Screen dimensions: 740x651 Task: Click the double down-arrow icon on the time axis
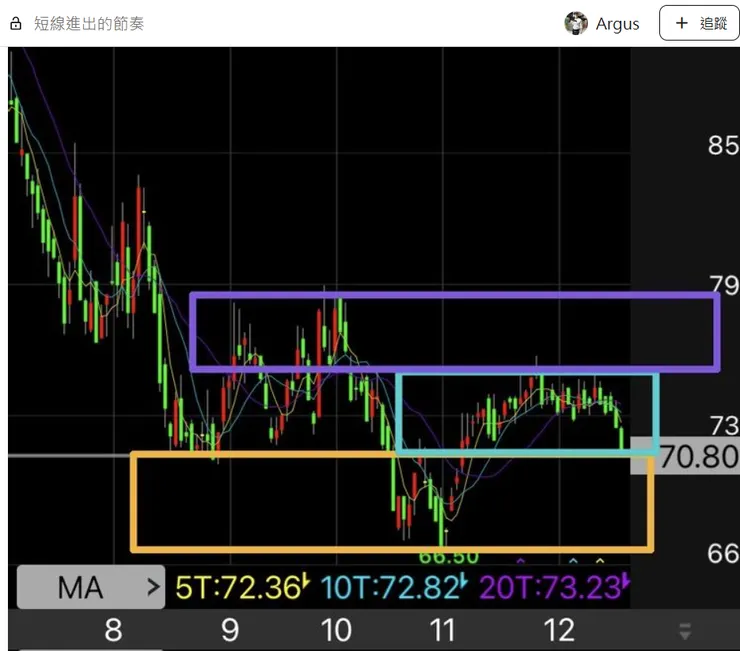pos(685,631)
